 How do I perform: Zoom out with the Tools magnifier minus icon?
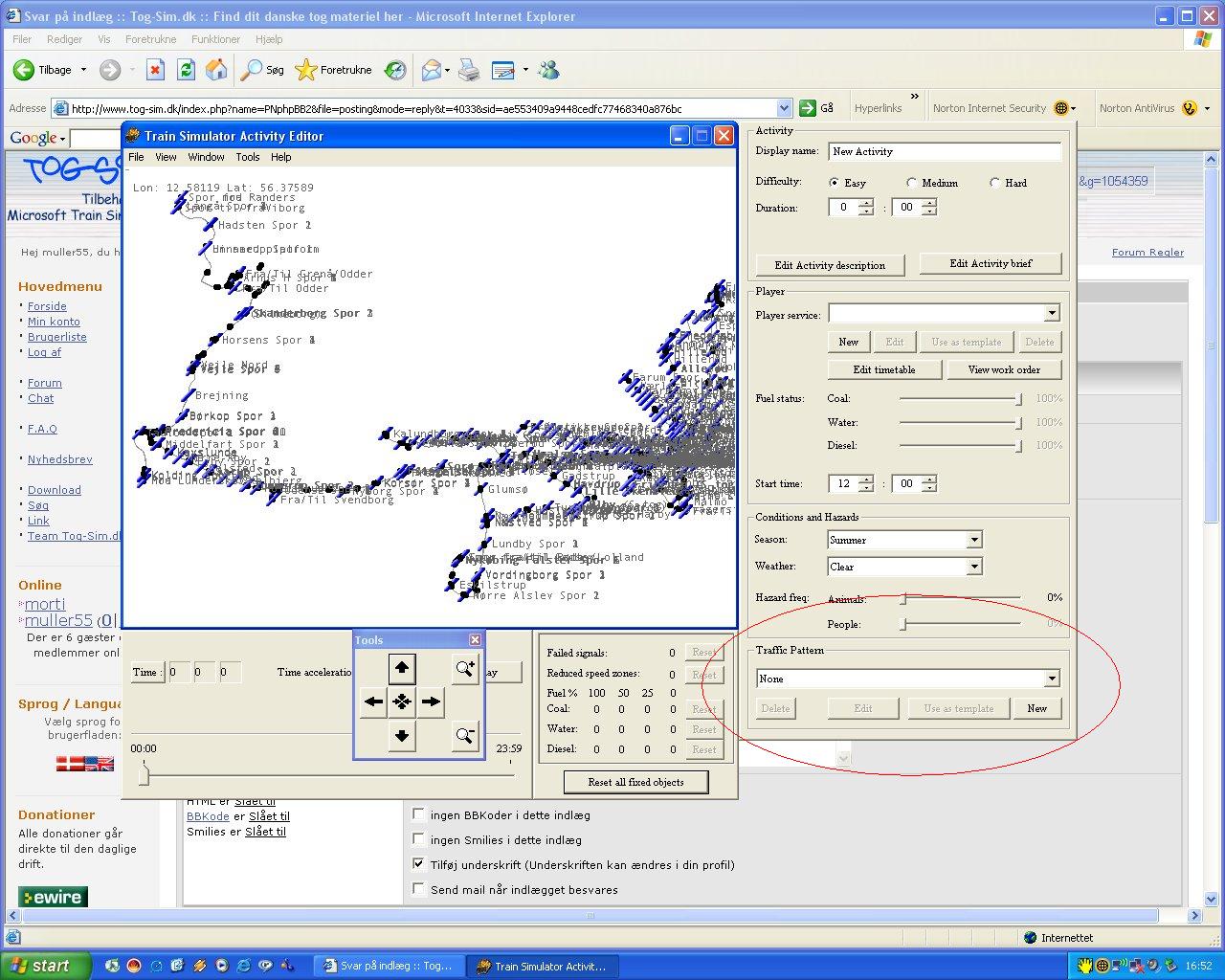click(x=465, y=735)
